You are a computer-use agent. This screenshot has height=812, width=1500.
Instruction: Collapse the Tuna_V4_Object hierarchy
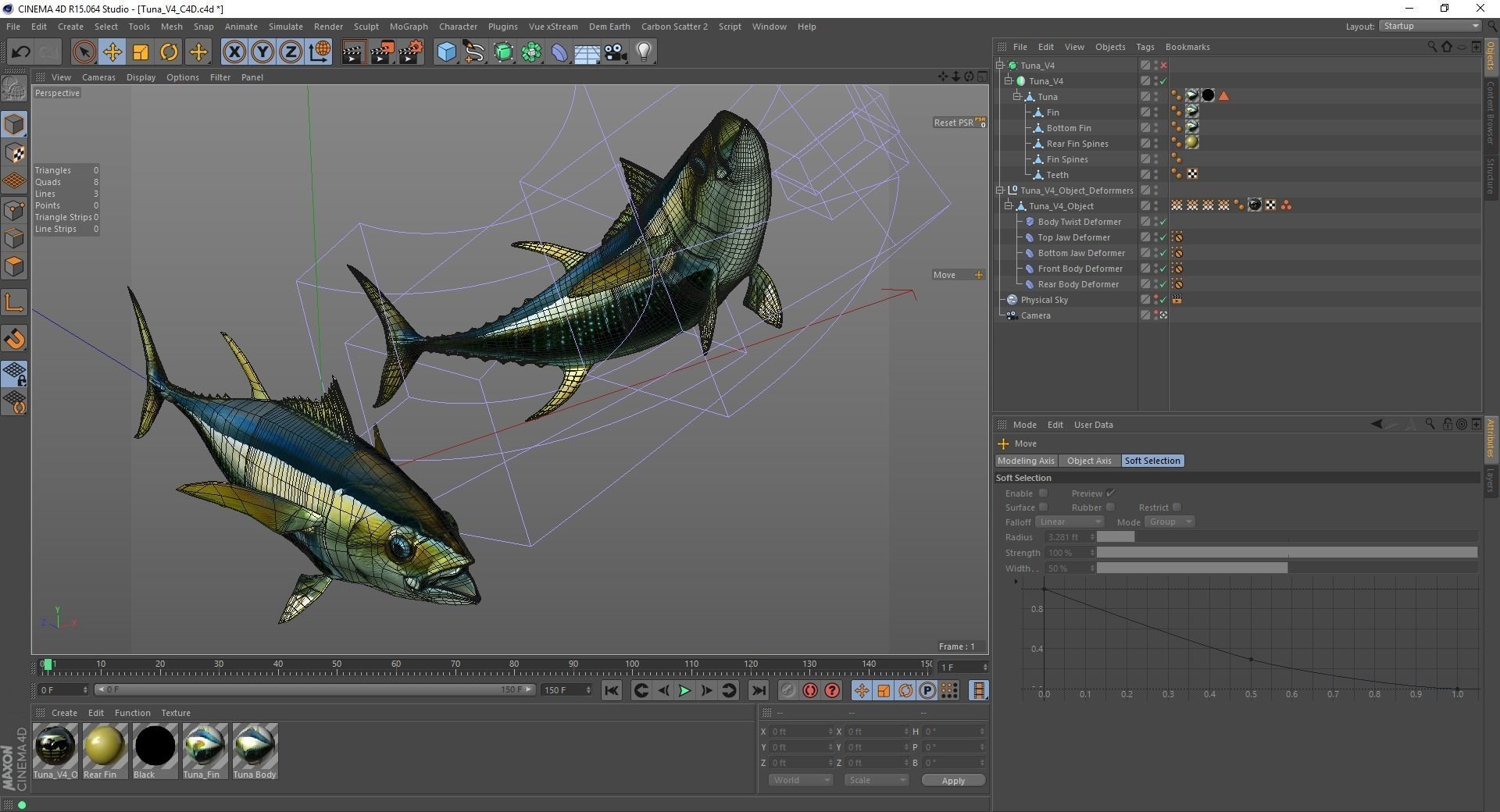click(1009, 206)
